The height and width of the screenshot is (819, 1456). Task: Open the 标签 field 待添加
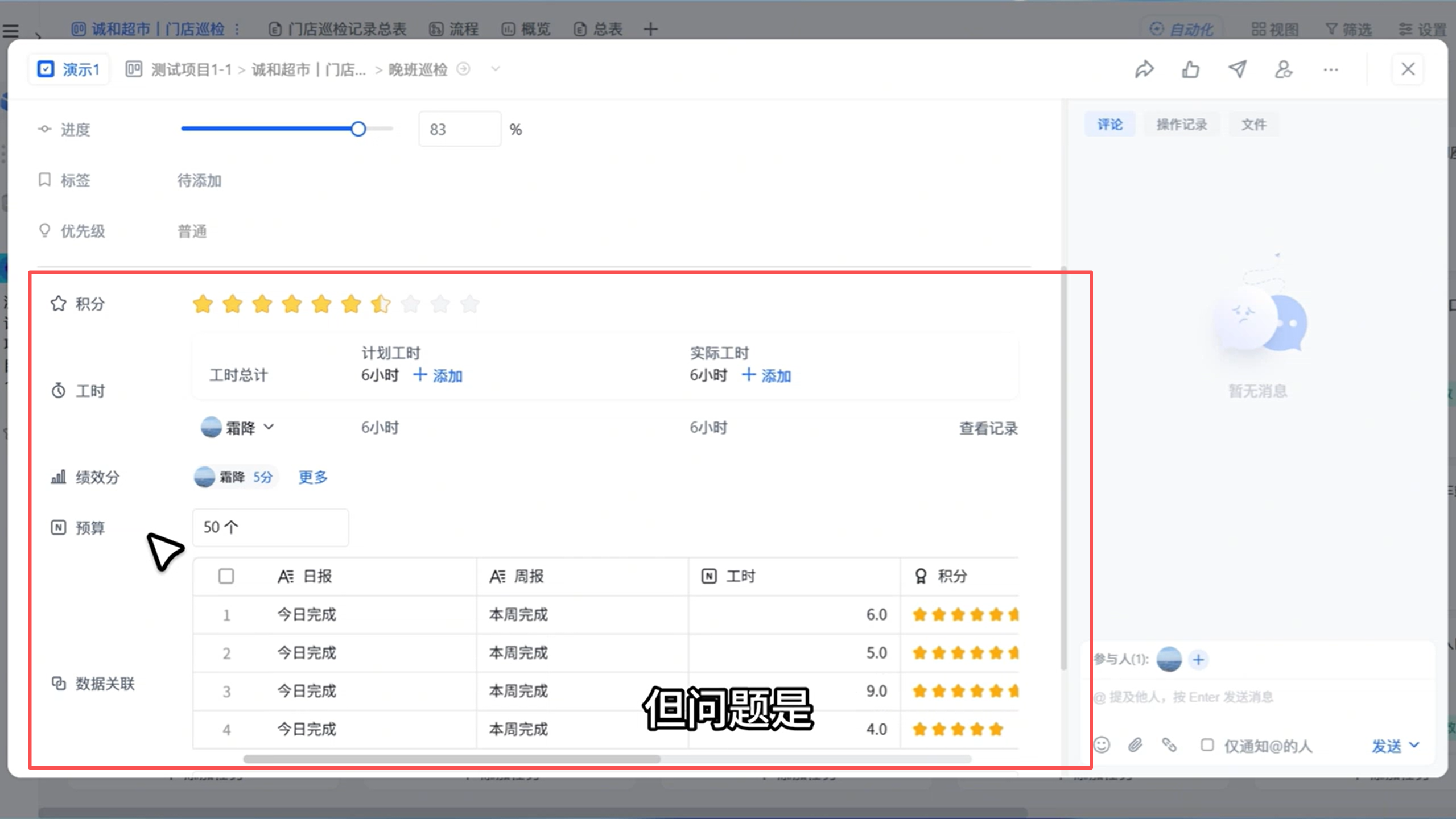pos(199,181)
